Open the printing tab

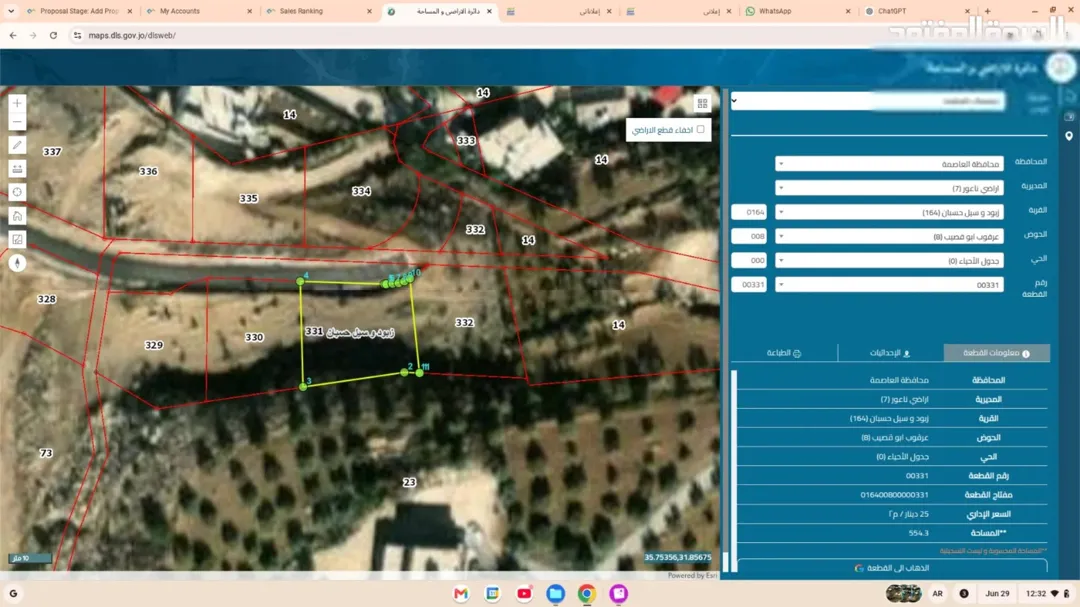point(784,353)
